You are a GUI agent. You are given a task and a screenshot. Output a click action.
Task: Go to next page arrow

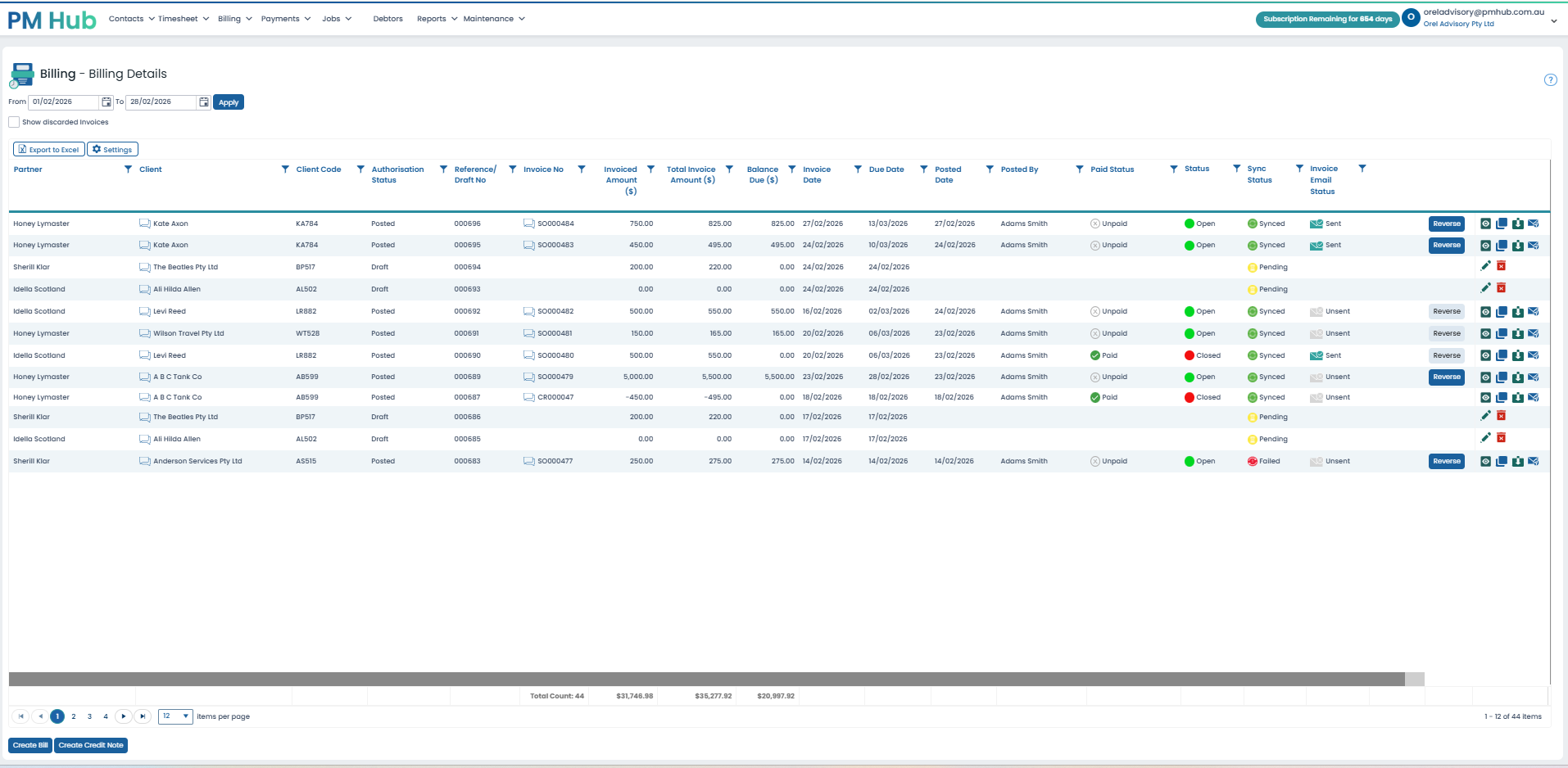pyautogui.click(x=124, y=716)
